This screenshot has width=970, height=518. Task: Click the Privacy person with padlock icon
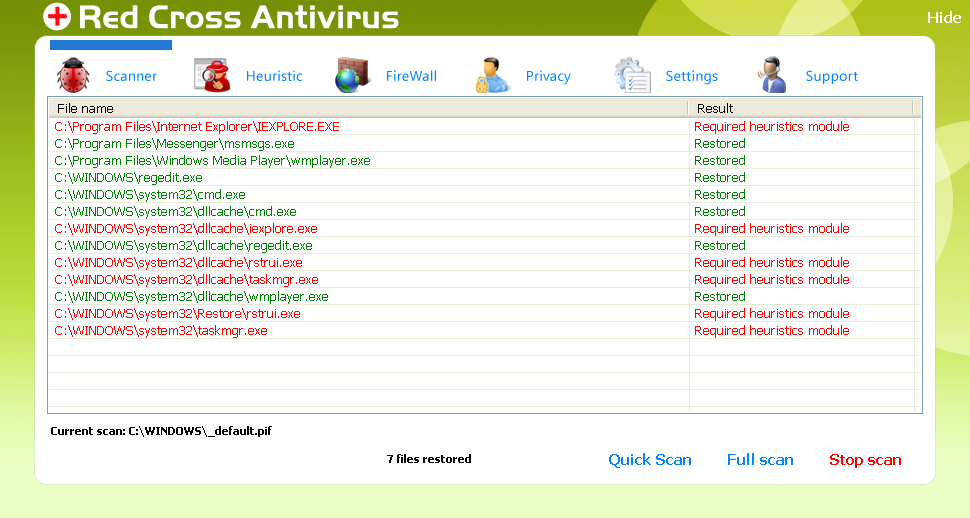pyautogui.click(x=492, y=76)
